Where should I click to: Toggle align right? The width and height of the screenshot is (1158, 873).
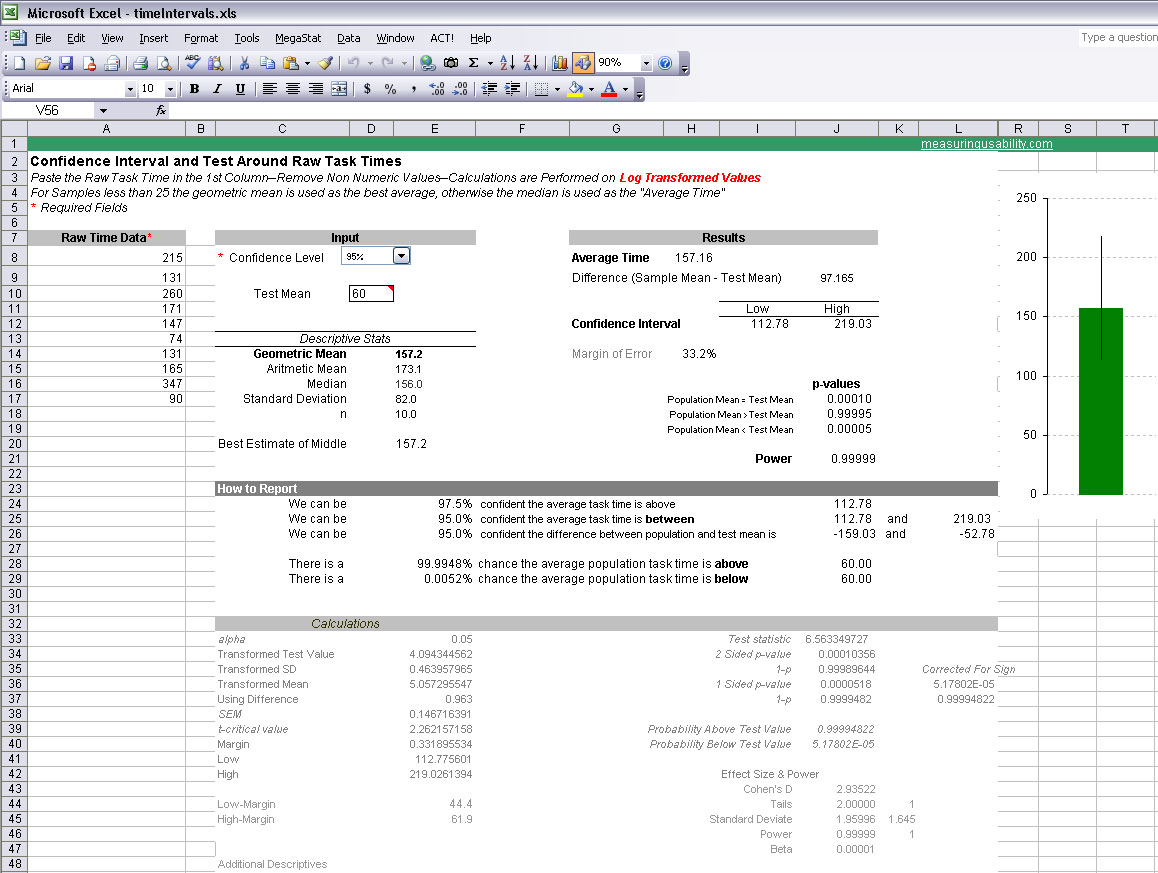tap(316, 89)
